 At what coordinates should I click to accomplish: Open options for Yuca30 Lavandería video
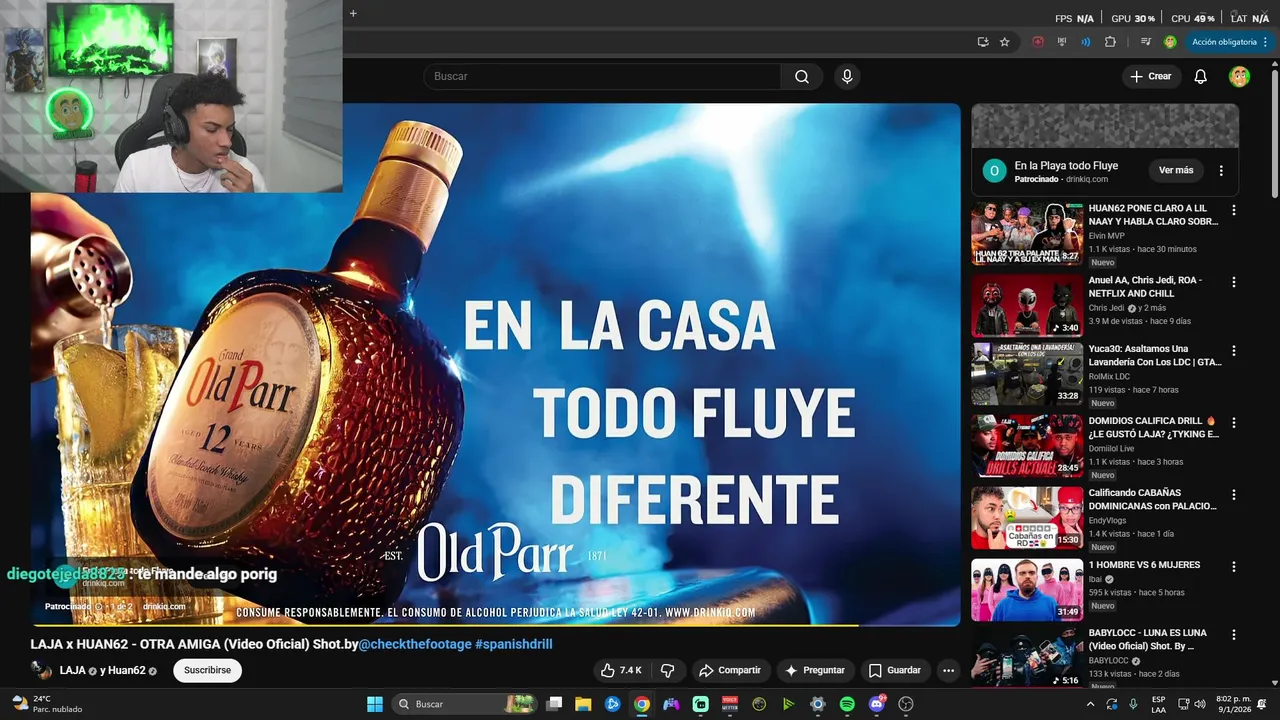1233,350
